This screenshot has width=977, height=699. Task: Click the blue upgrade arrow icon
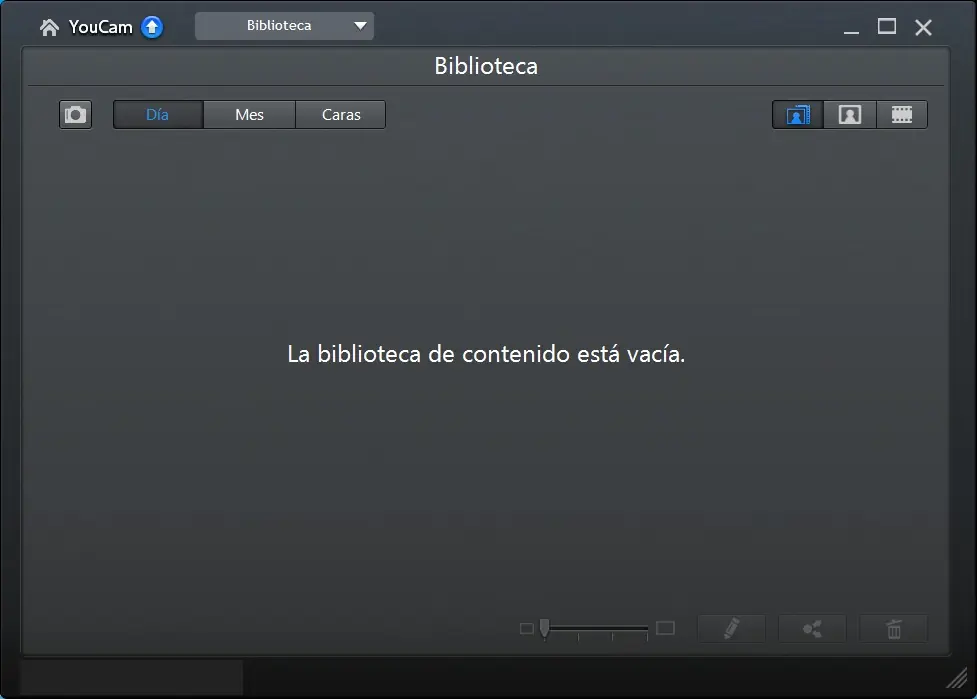[x=151, y=26]
